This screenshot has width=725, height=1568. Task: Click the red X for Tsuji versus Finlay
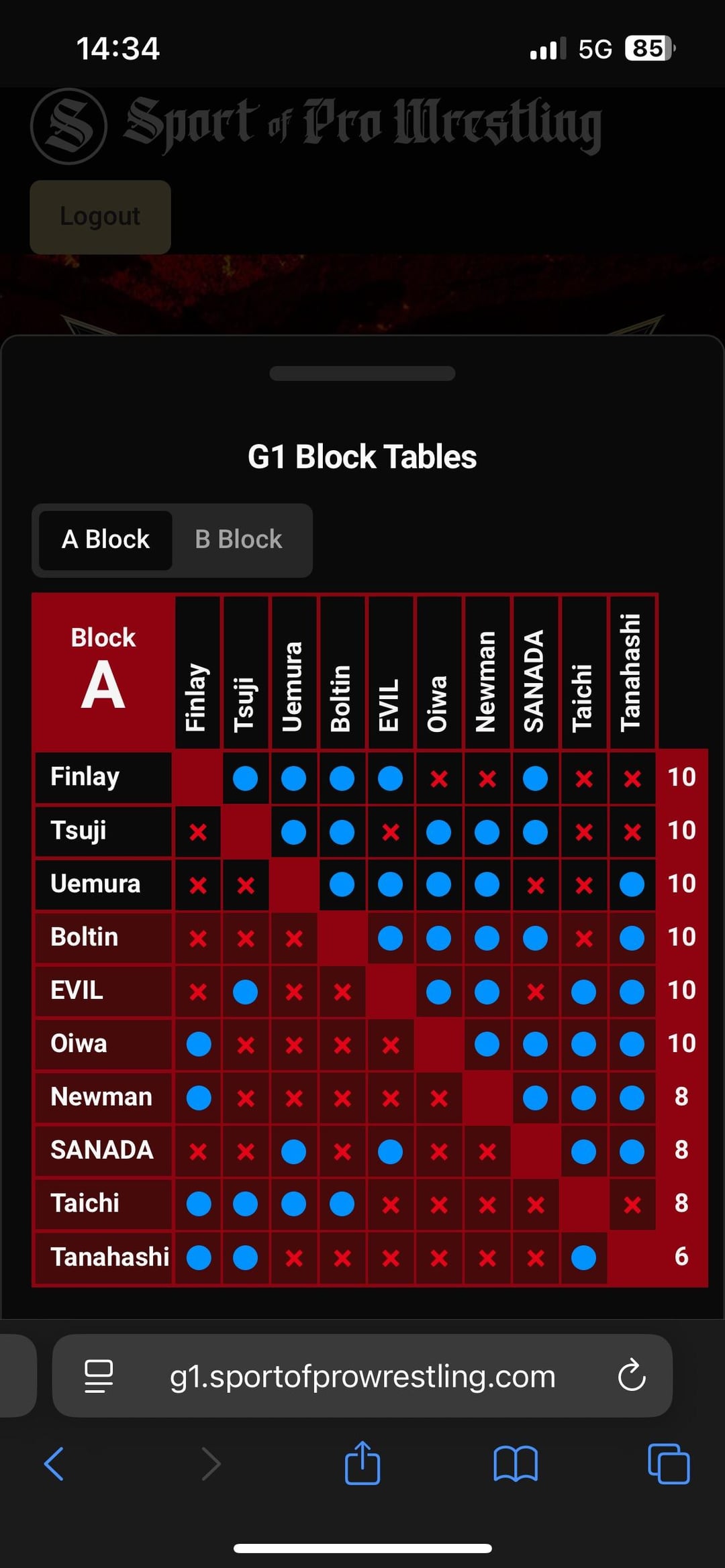tap(197, 832)
